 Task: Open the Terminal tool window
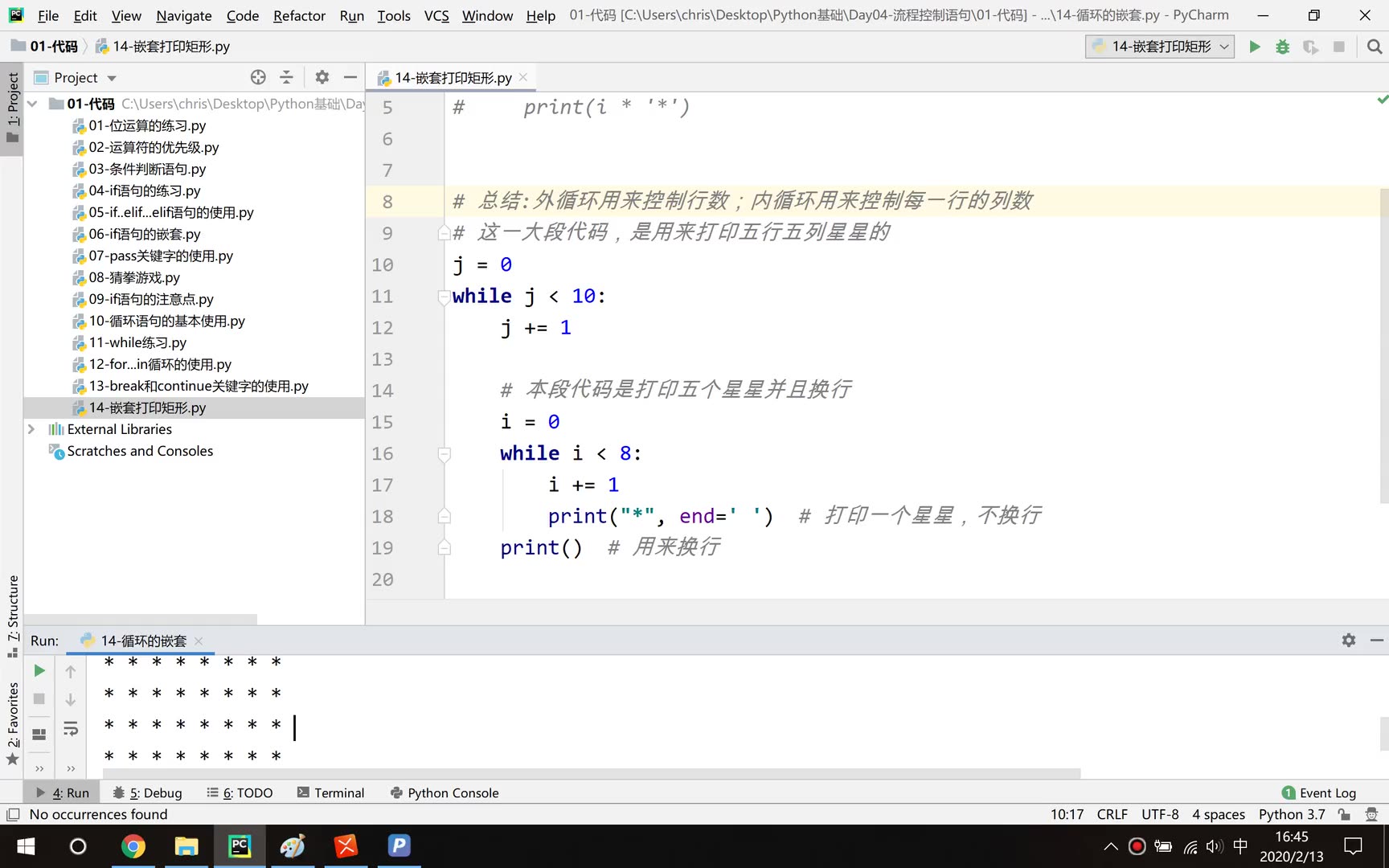coord(330,792)
